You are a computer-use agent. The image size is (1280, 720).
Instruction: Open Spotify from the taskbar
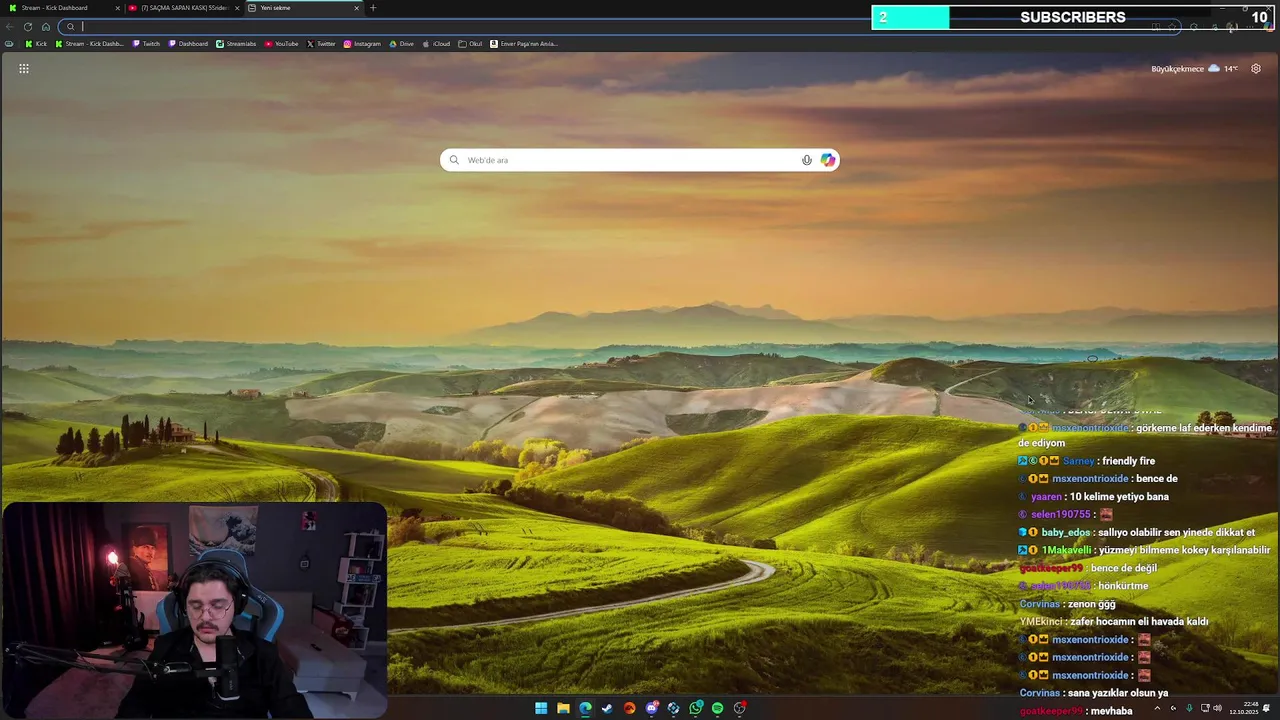718,708
